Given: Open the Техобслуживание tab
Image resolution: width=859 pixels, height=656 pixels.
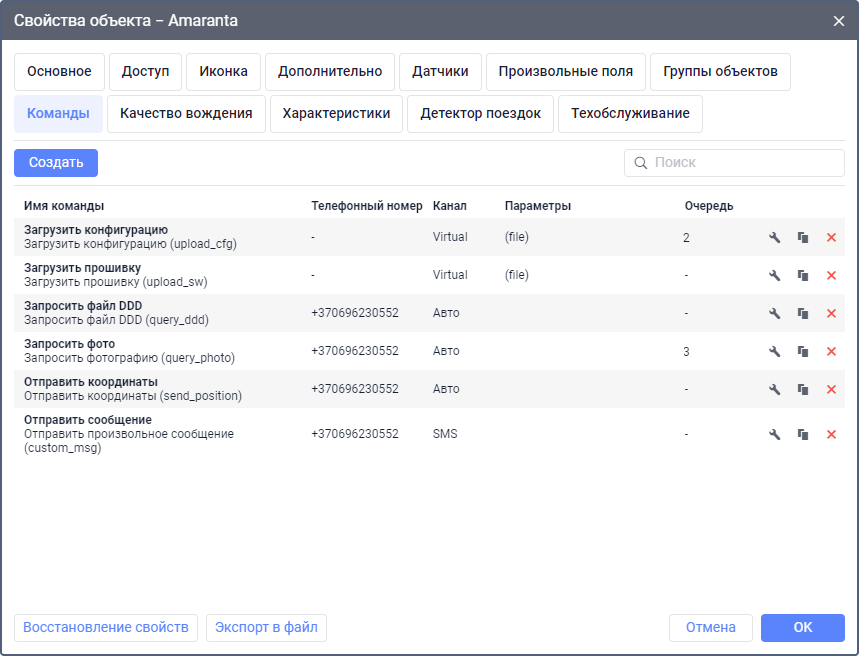Looking at the screenshot, I should (x=630, y=114).
